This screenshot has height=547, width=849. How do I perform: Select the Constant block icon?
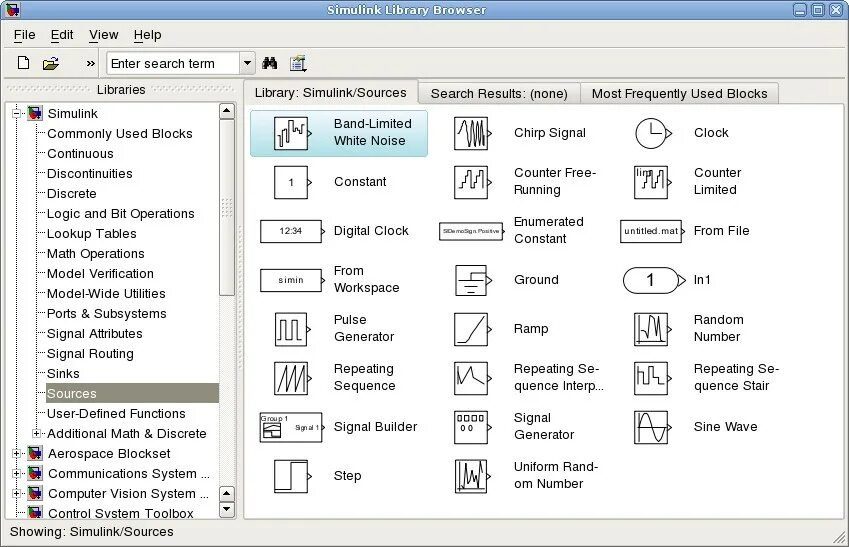(x=293, y=182)
